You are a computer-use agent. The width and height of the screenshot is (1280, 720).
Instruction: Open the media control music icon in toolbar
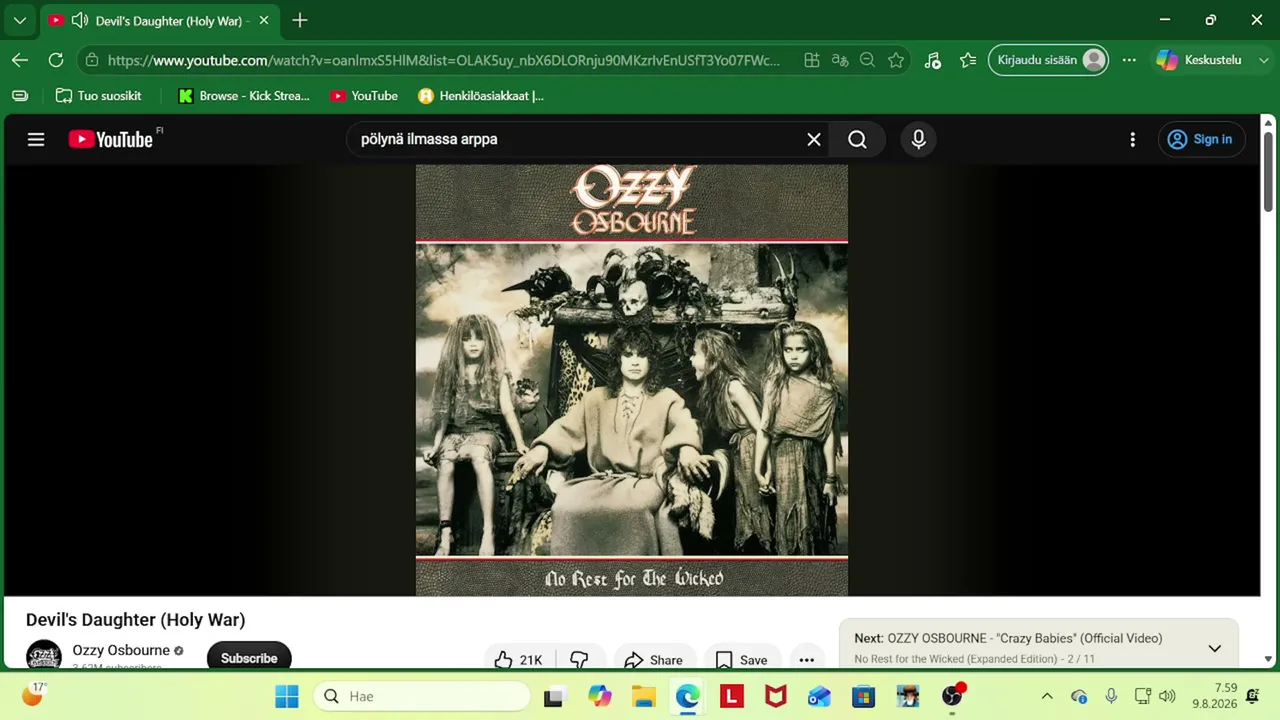pos(932,60)
